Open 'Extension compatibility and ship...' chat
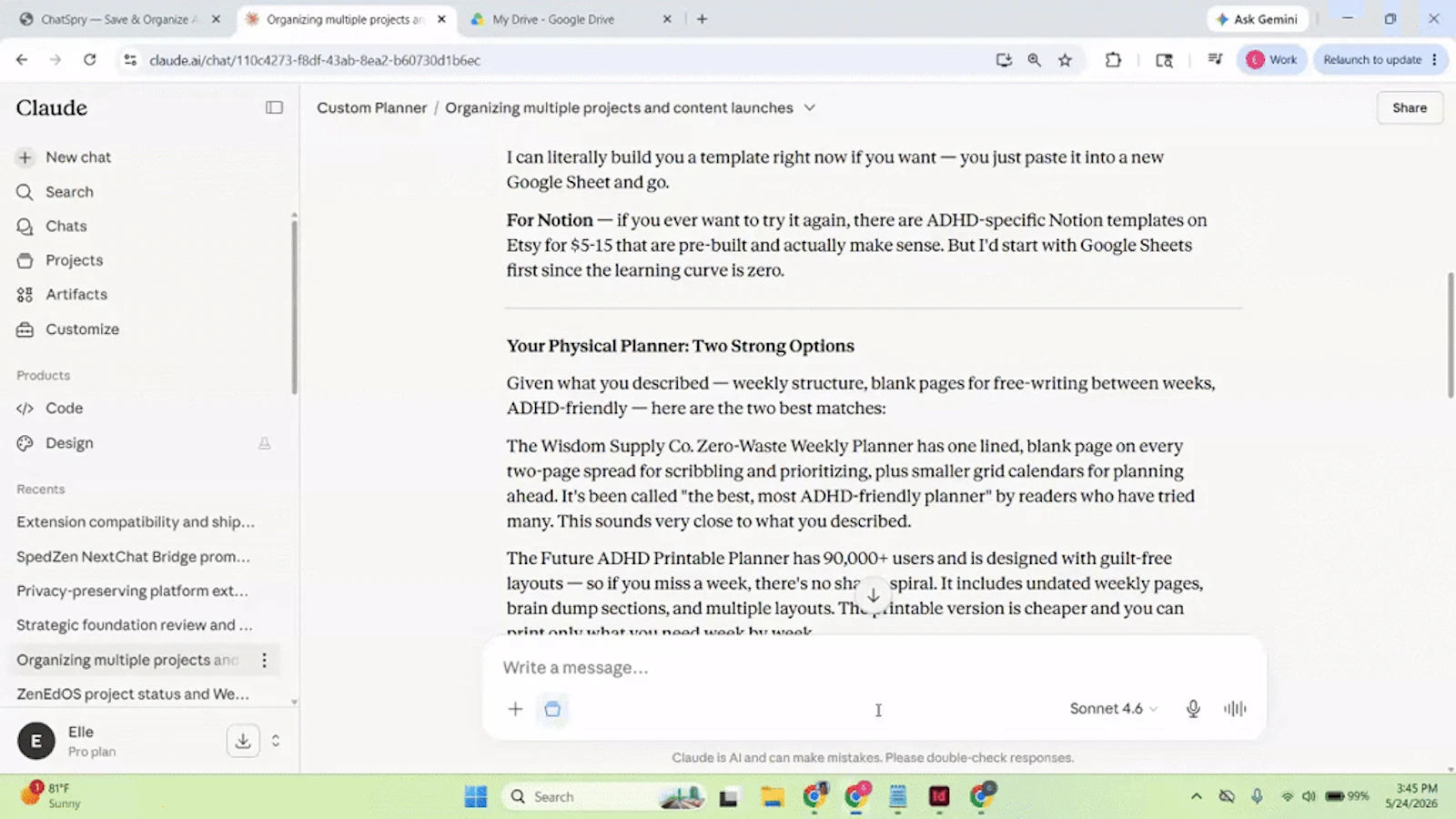The width and height of the screenshot is (1456, 819). 136,521
